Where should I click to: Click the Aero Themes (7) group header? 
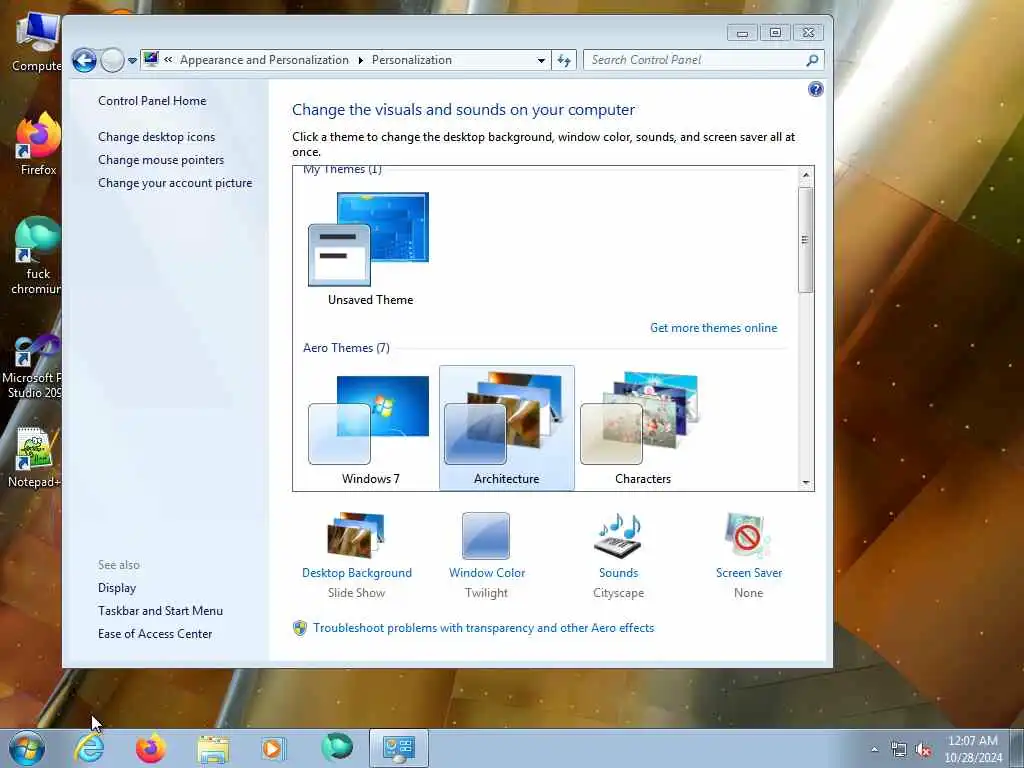point(346,348)
